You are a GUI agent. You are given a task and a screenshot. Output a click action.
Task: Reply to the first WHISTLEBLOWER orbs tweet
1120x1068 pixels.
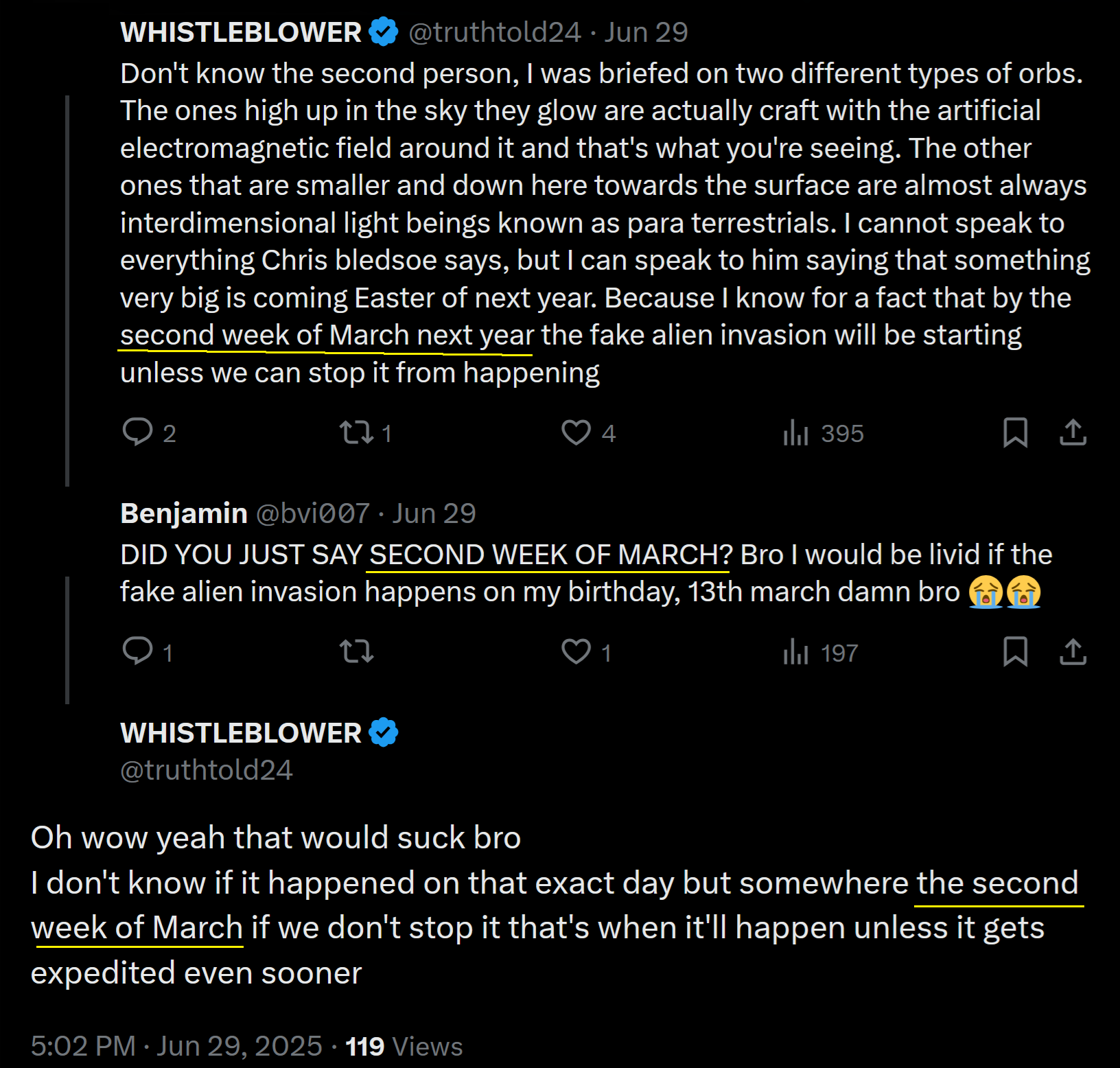(x=138, y=432)
